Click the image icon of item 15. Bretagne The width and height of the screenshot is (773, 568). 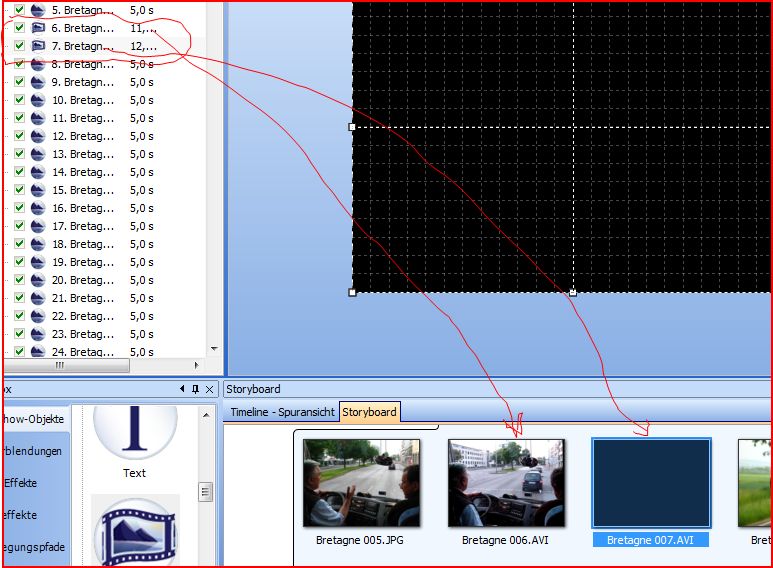click(38, 190)
